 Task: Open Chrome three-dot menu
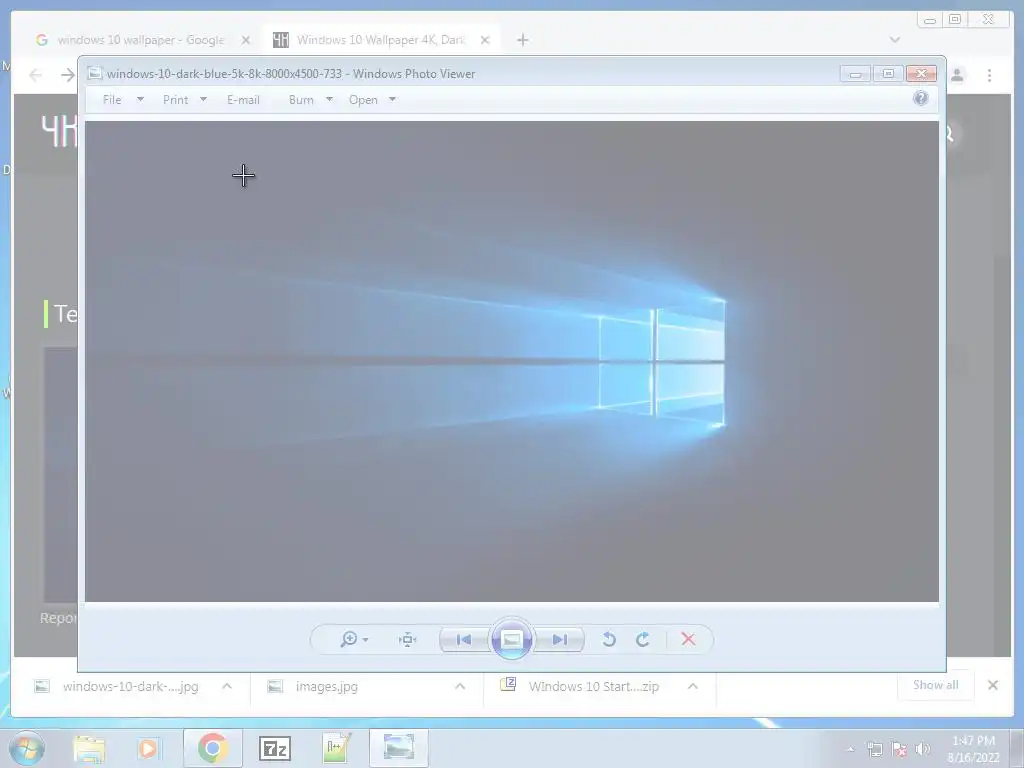pyautogui.click(x=989, y=75)
